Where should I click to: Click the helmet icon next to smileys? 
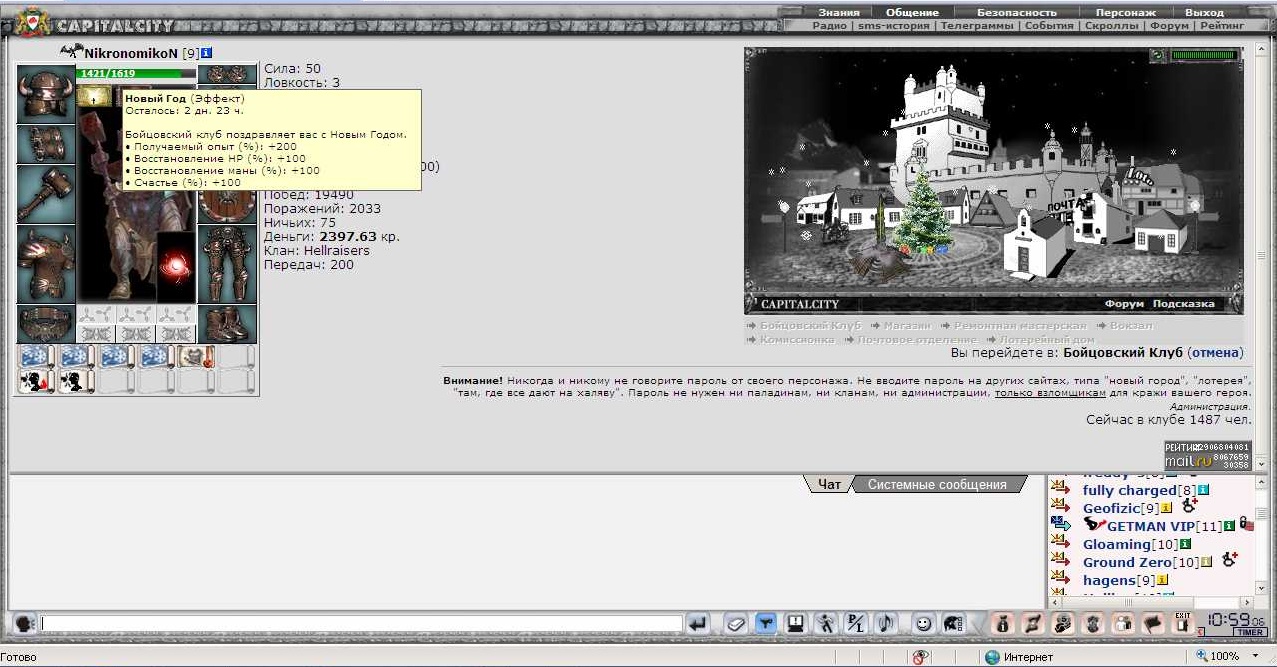953,623
